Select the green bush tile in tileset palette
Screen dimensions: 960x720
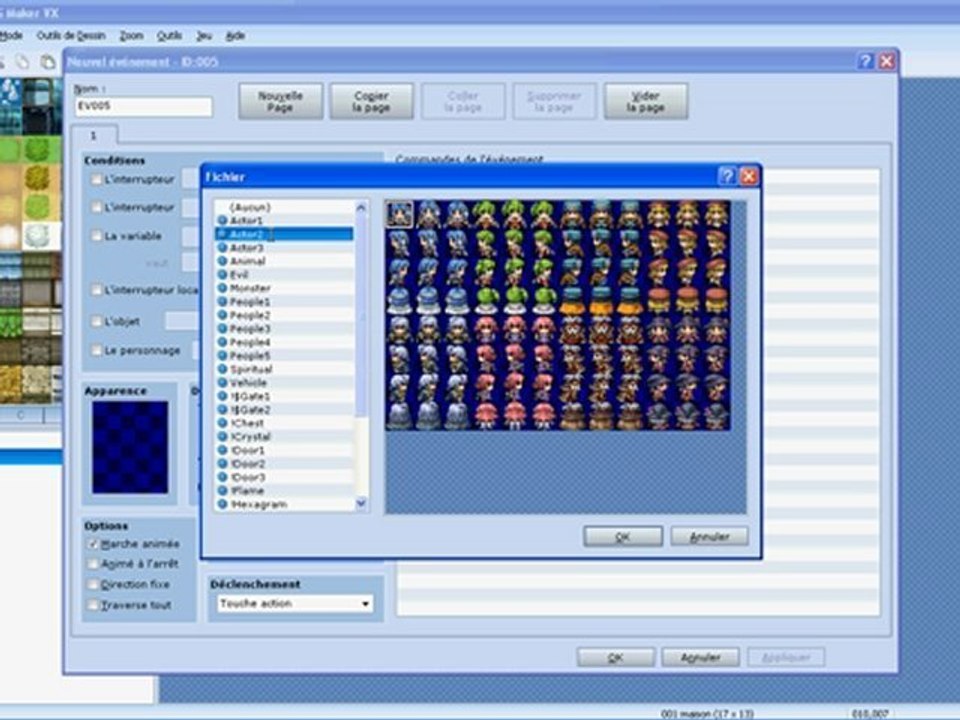[37, 150]
